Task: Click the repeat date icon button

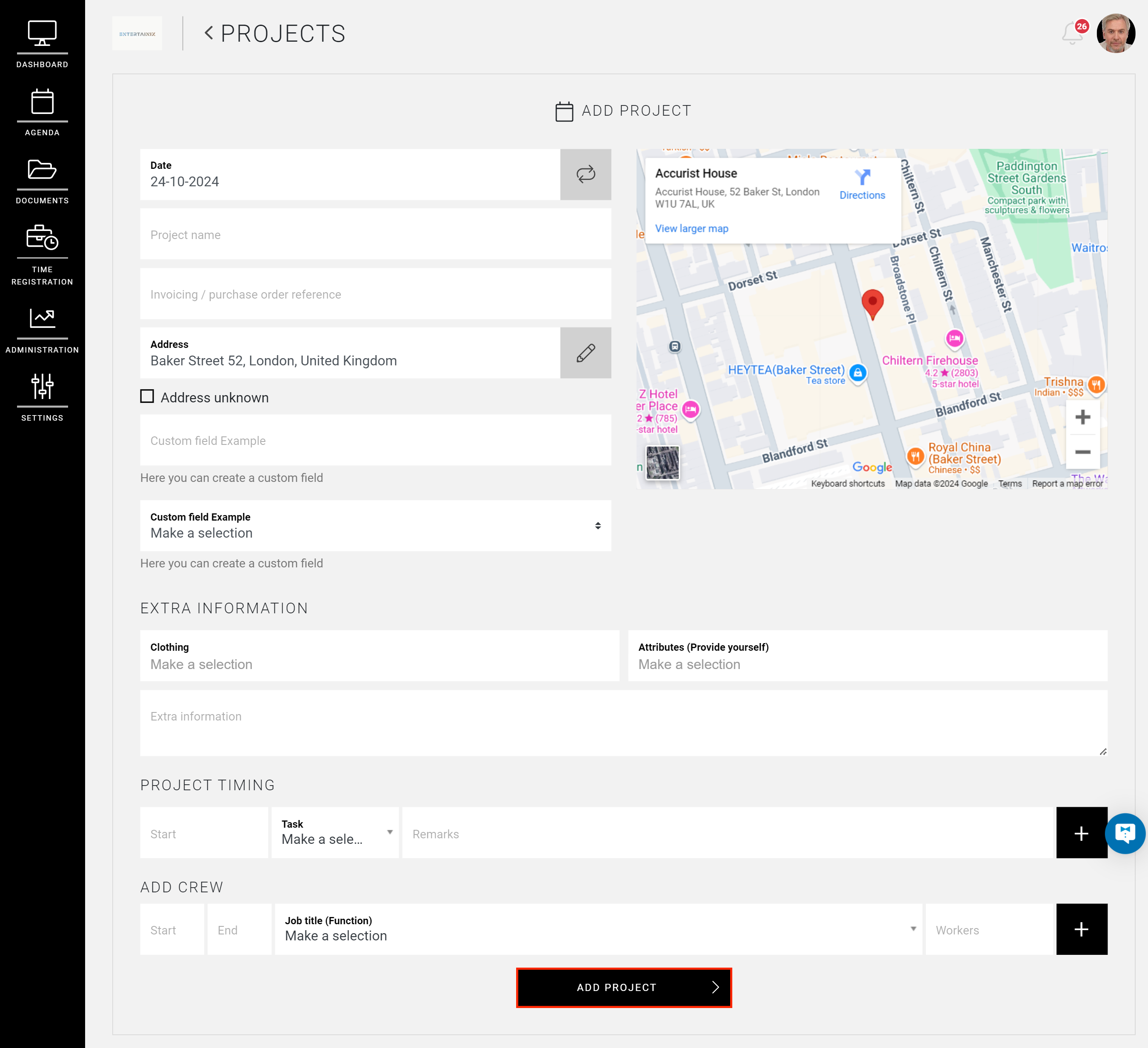Action: click(585, 174)
